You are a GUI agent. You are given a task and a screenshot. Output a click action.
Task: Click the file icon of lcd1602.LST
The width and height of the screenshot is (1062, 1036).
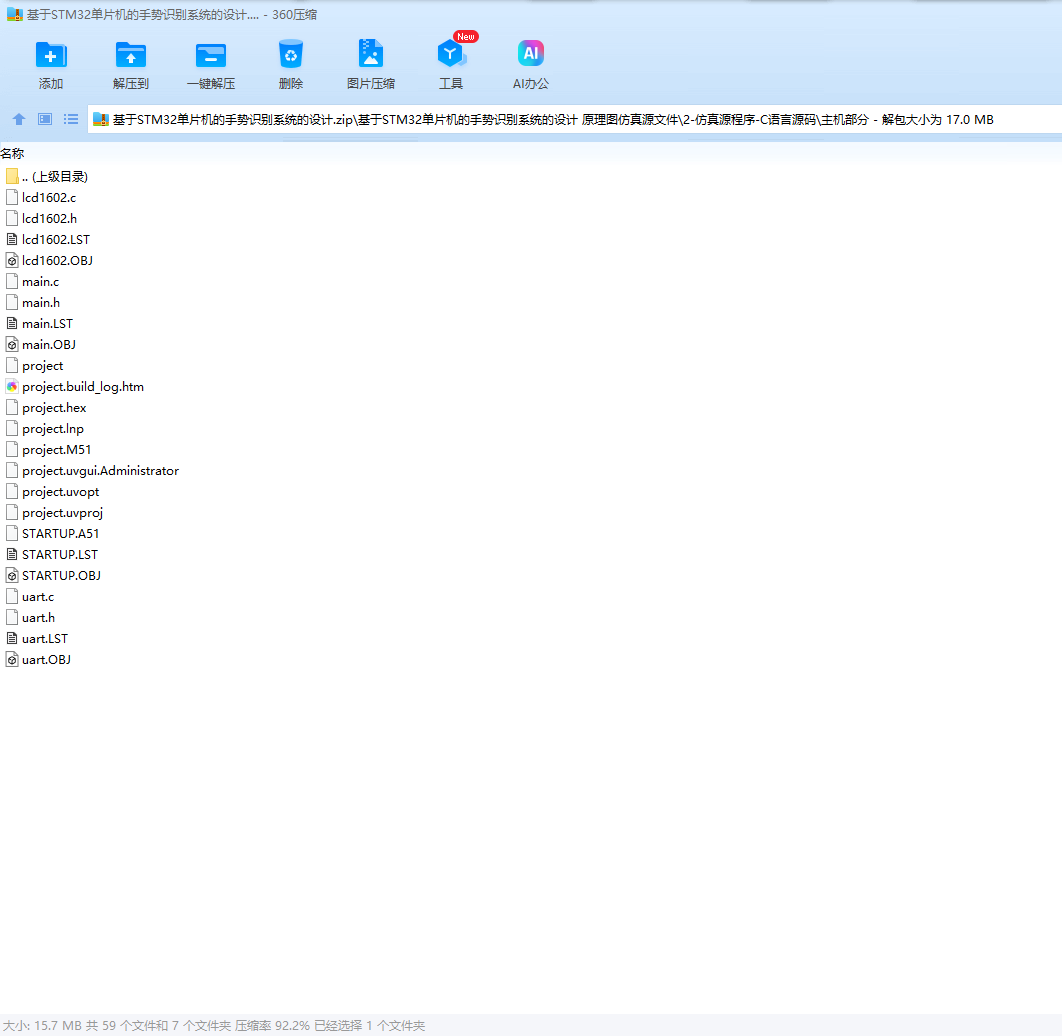pyautogui.click(x=12, y=240)
